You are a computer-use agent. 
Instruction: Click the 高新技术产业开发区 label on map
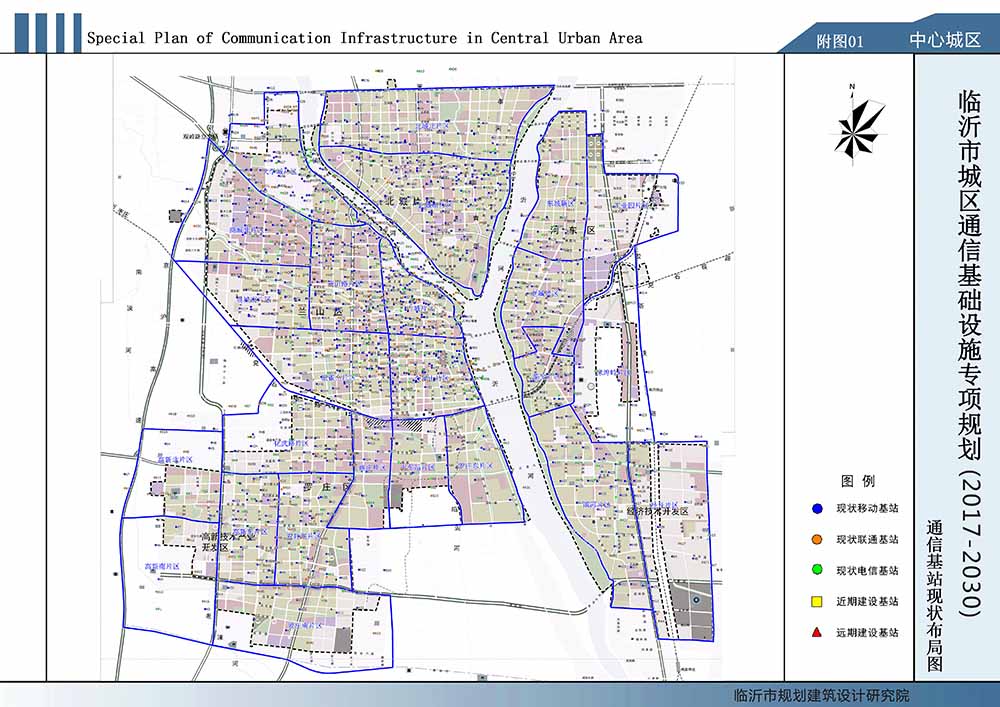228,542
